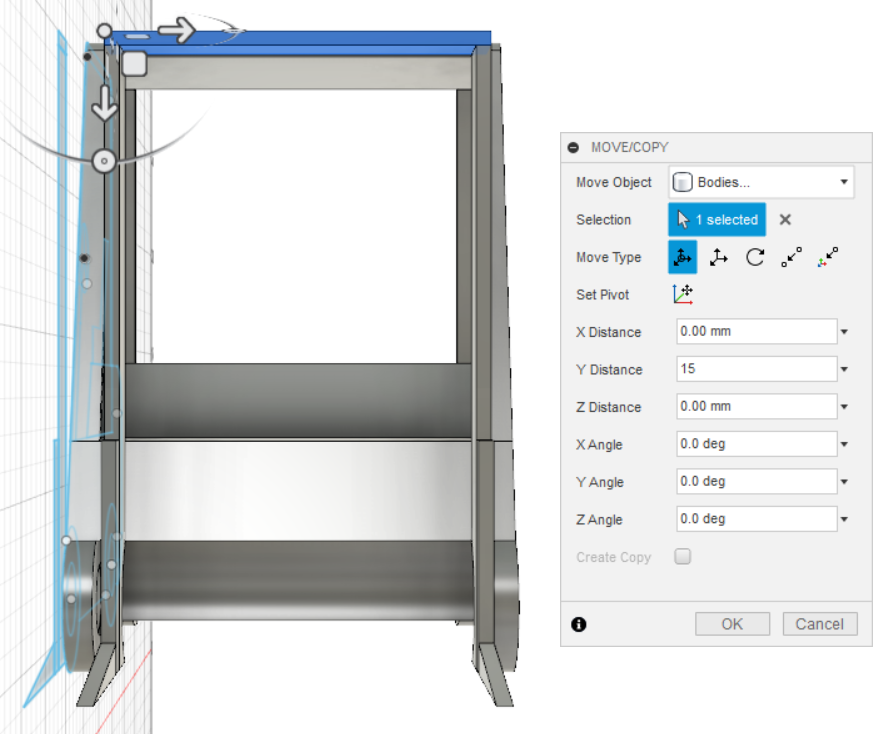This screenshot has width=883, height=734.
Task: Select the Point to Point move type
Action: coord(791,257)
